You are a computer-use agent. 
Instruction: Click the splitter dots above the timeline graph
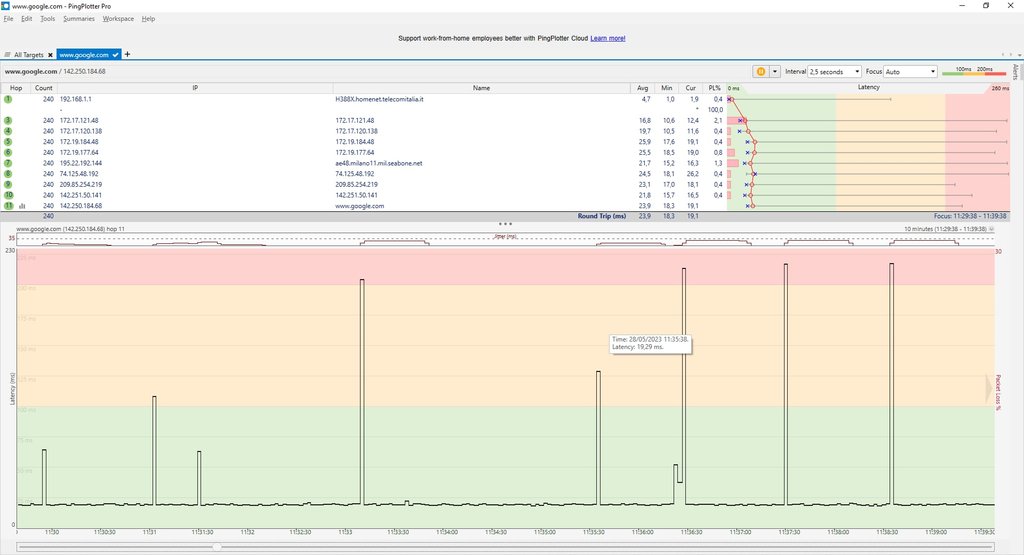505,224
